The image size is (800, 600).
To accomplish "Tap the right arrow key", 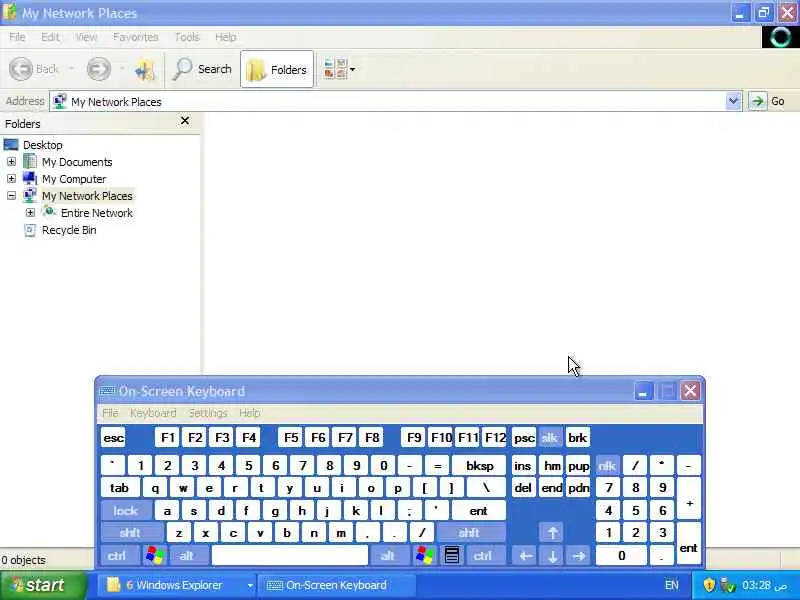I will [579, 556].
